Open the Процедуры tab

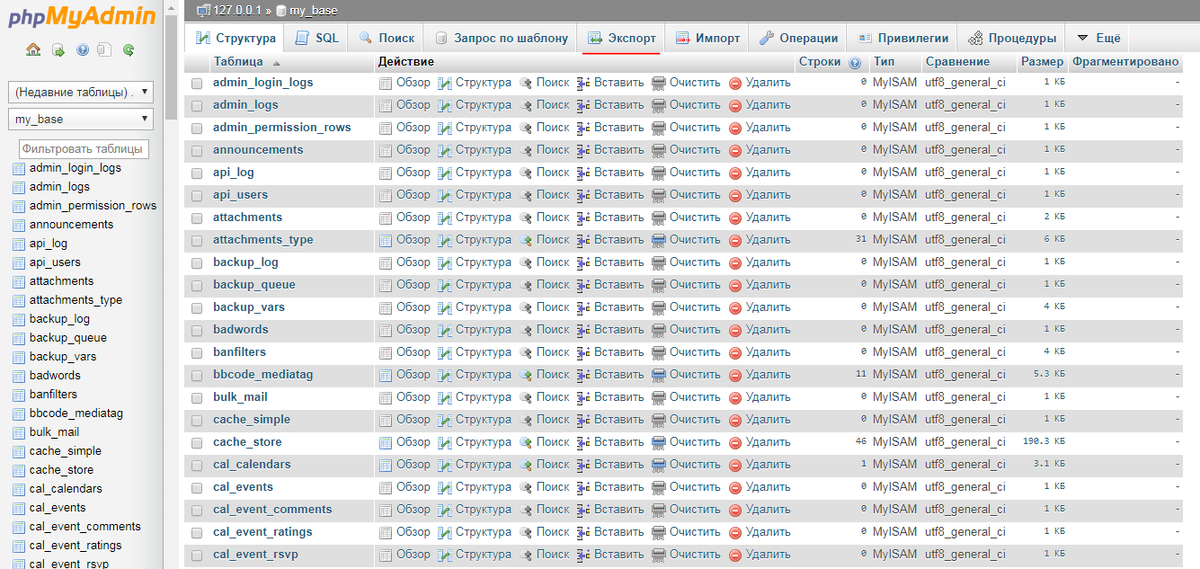1011,38
